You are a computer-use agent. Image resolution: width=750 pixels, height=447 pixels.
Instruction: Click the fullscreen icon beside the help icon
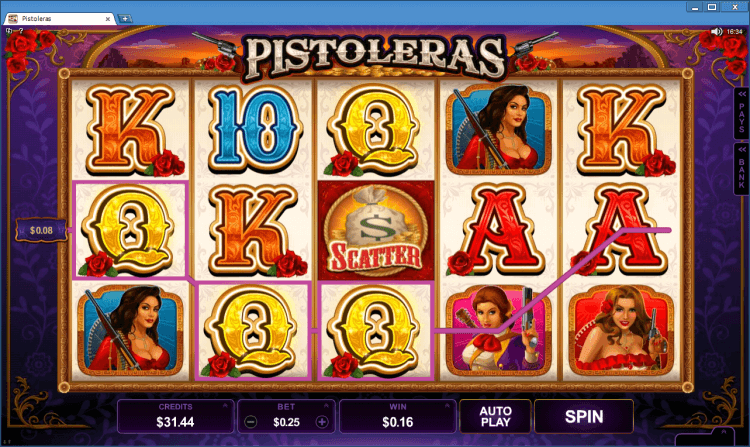pyautogui.click(x=10, y=31)
